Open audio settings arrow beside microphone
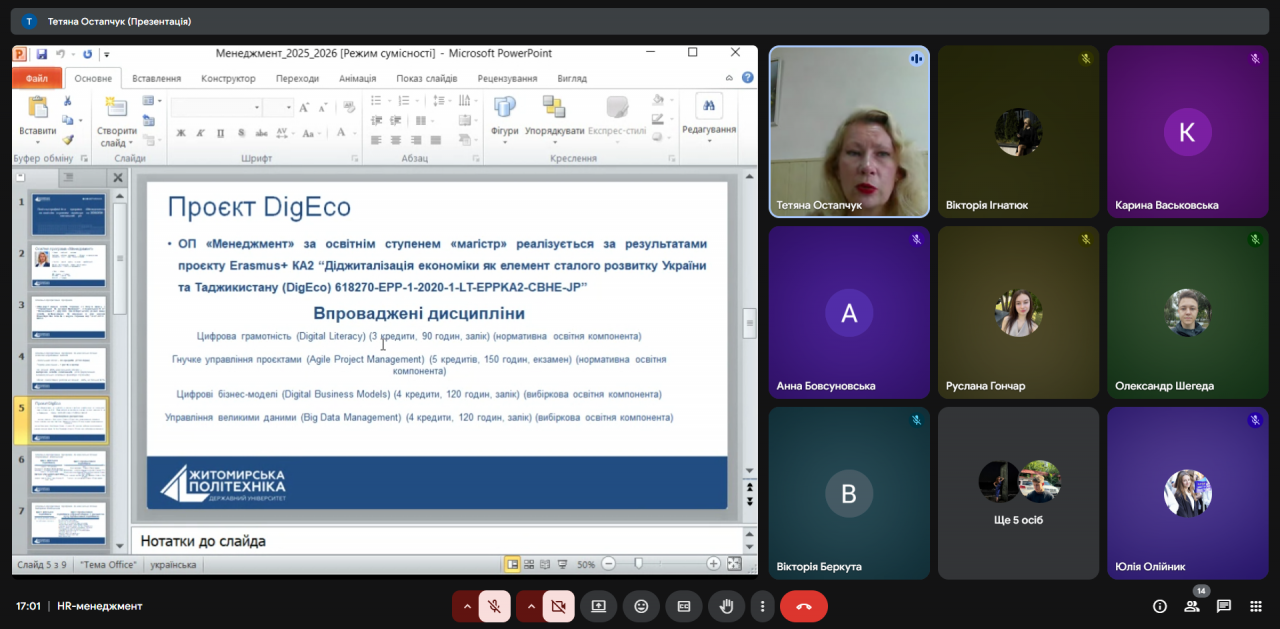Viewport: 1280px width, 629px height. (x=466, y=606)
